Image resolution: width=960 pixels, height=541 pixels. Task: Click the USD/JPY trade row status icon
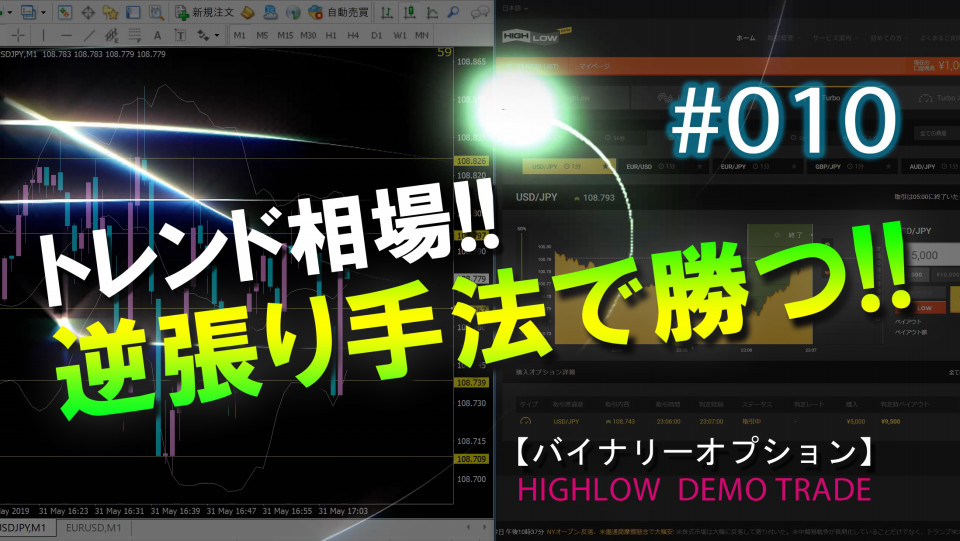pos(525,422)
